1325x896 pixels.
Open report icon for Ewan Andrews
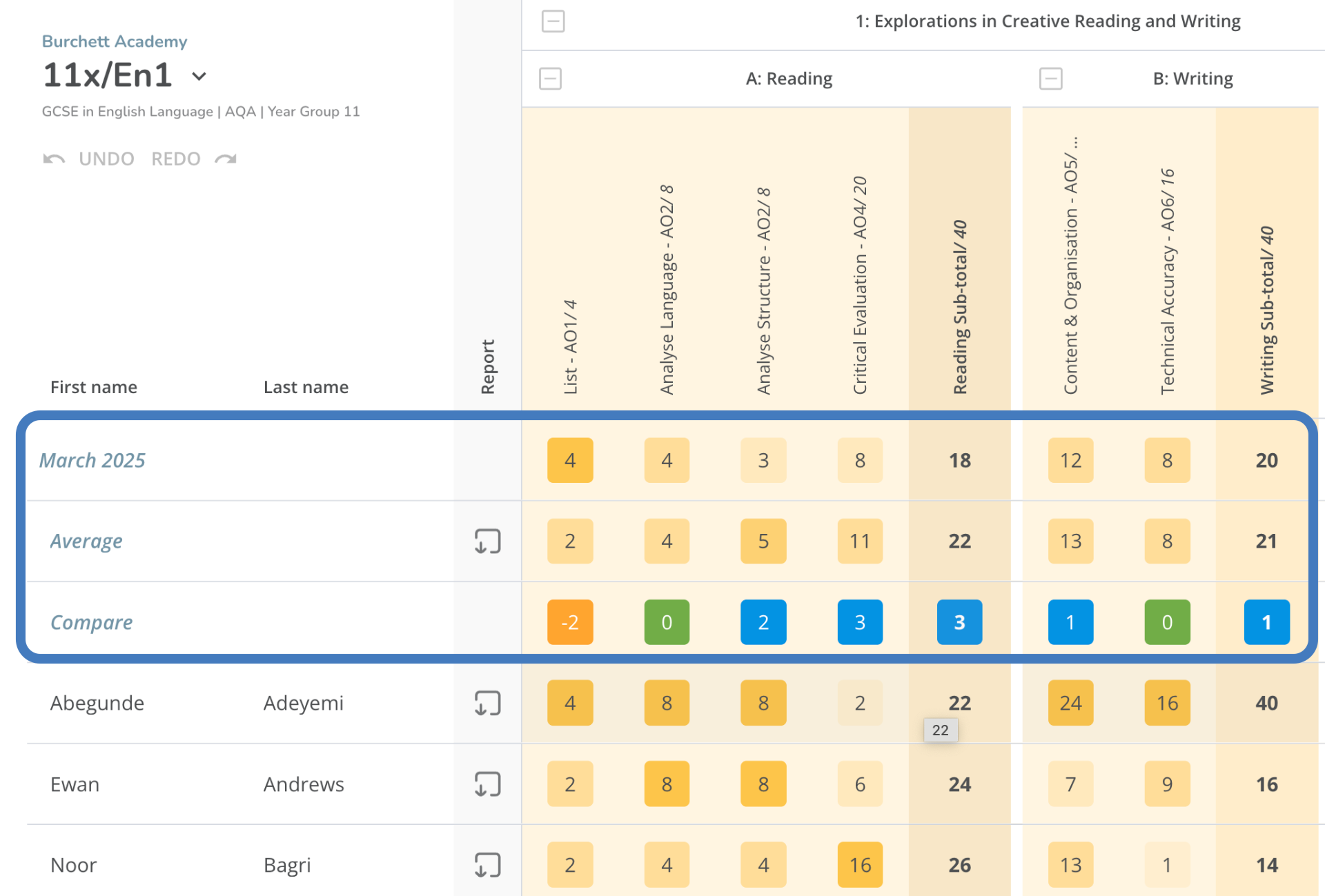click(487, 784)
